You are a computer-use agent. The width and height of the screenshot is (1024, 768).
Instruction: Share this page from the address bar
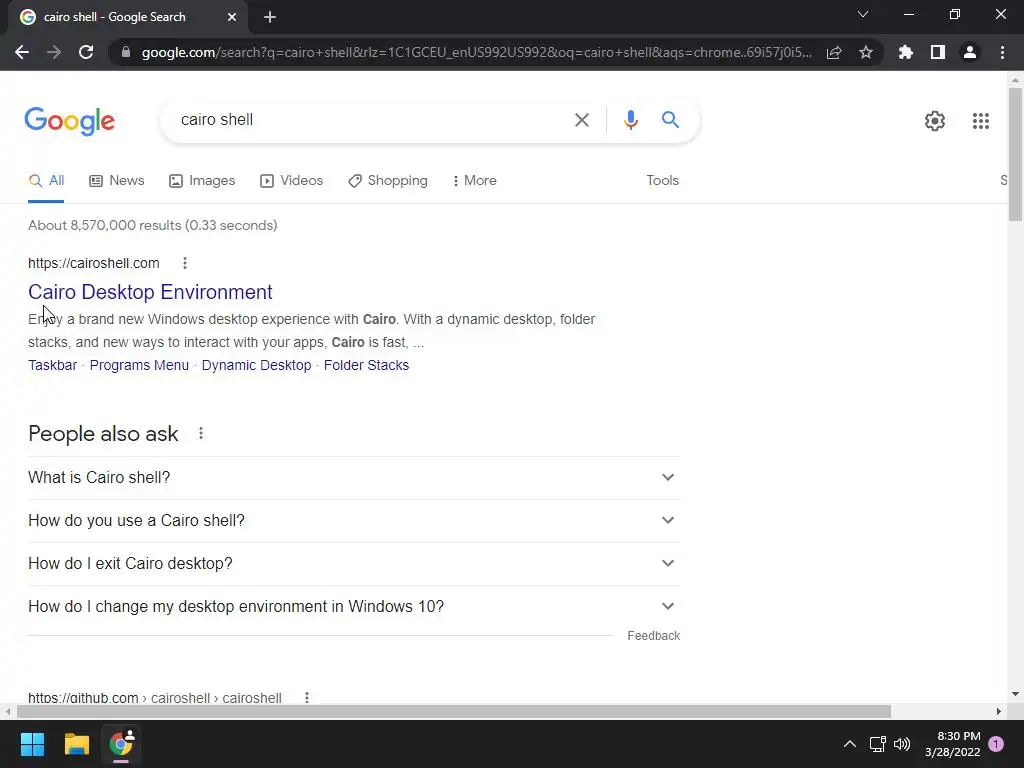(x=834, y=52)
